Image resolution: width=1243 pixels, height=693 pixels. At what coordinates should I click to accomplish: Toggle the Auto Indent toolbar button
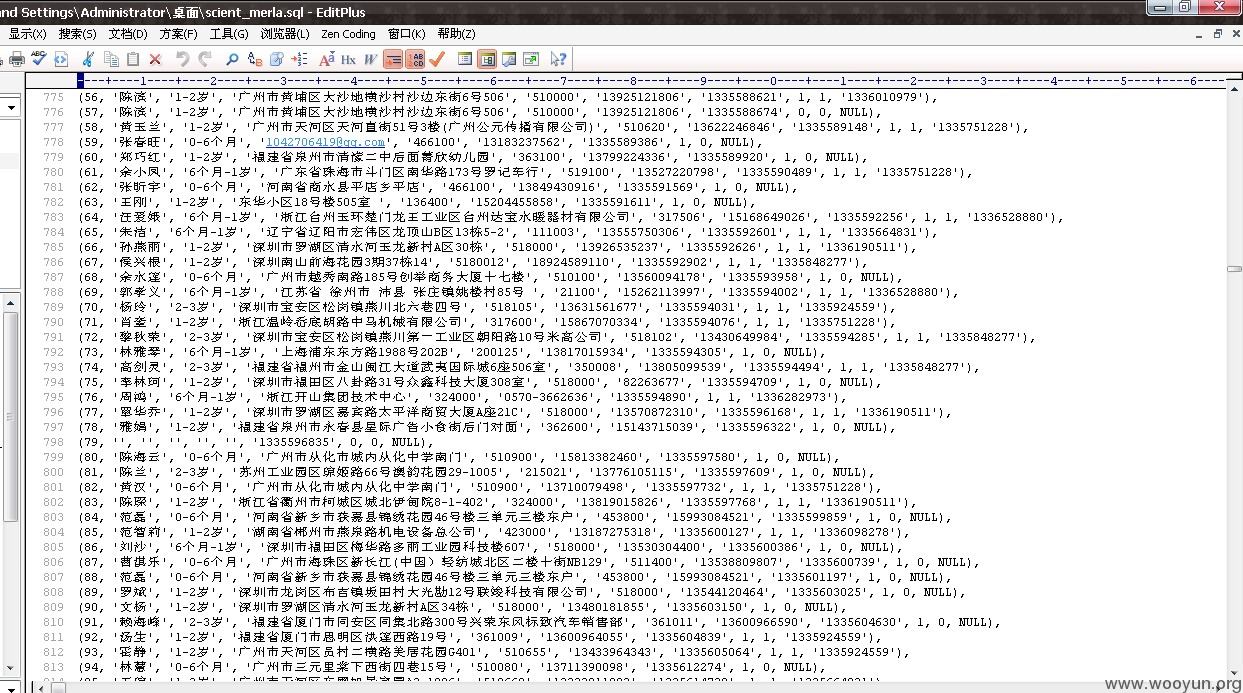393,59
